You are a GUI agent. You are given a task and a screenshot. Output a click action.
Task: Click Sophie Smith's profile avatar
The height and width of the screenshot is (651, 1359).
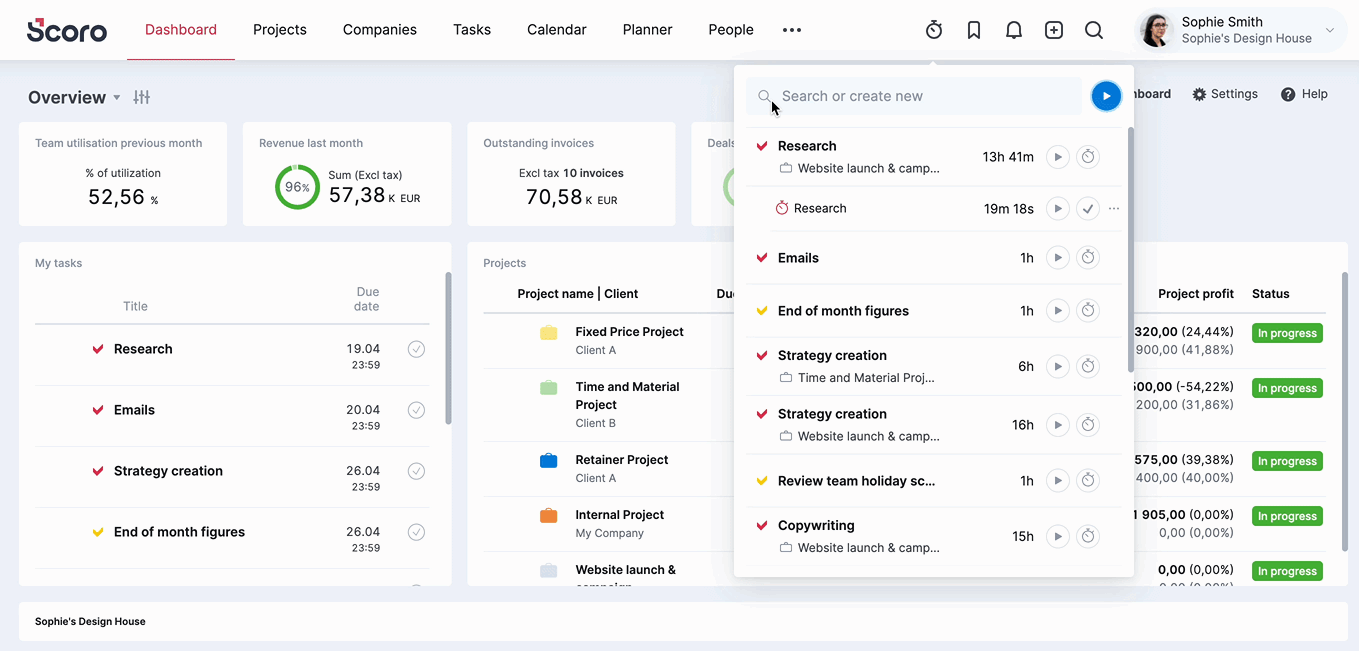(1156, 30)
